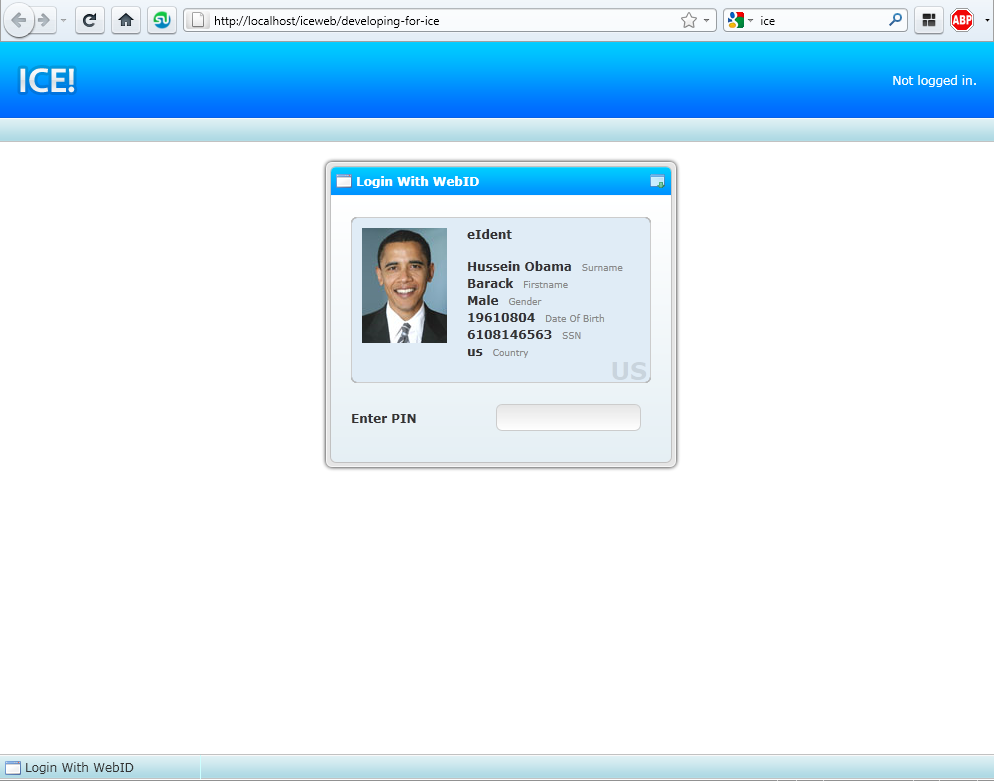The image size is (994, 781).
Task: Bookmark the page with the star icon
Action: (688, 20)
